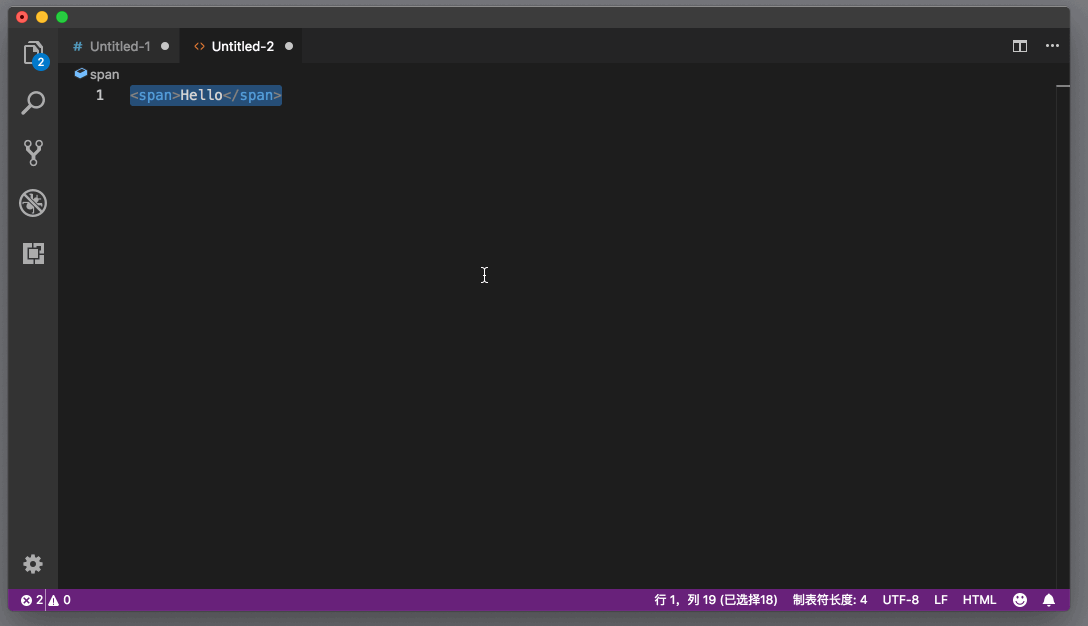Minimize window with yellow button
The width and height of the screenshot is (1088, 626).
(42, 17)
